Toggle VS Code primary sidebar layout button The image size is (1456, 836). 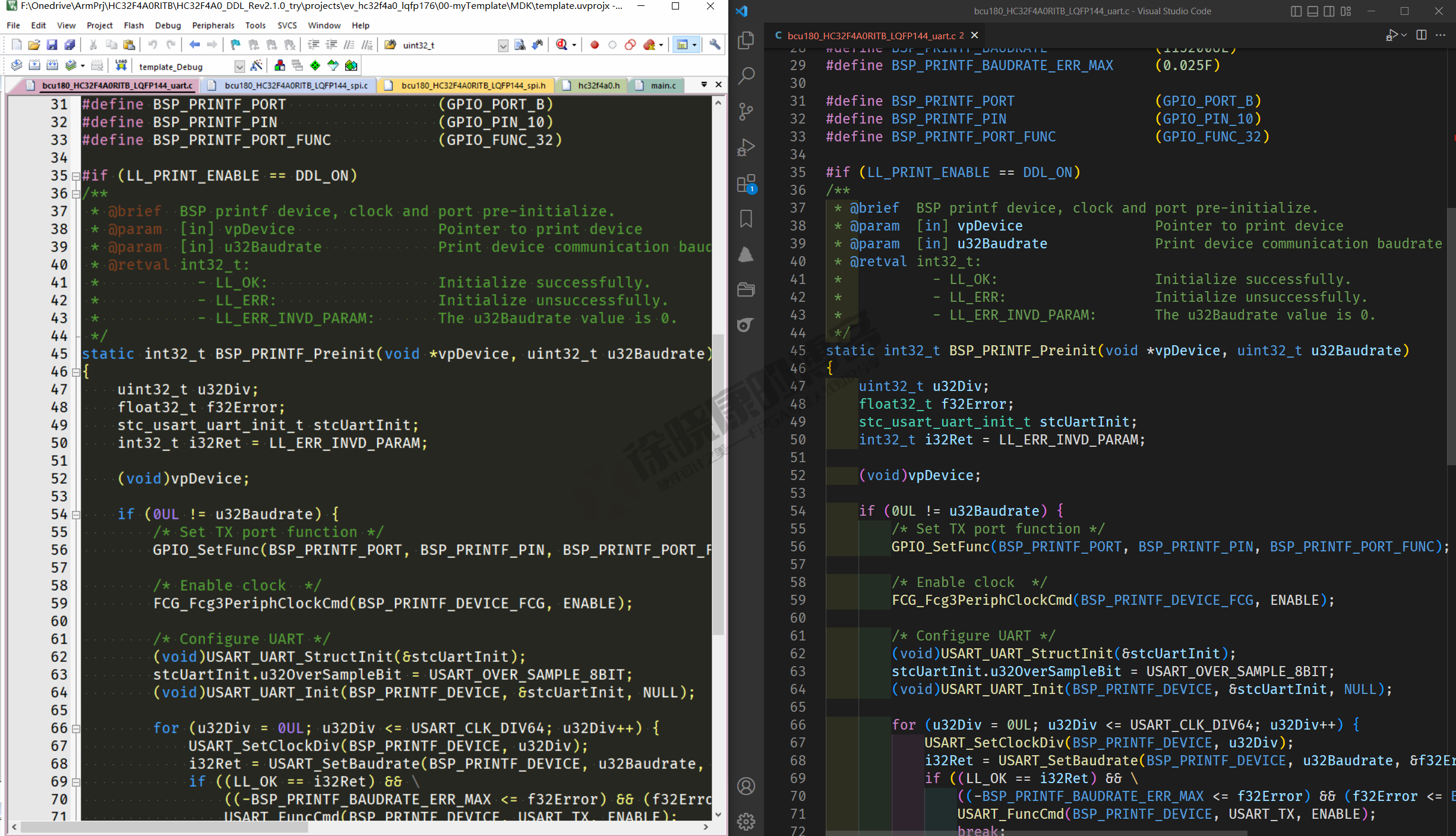click(1296, 11)
